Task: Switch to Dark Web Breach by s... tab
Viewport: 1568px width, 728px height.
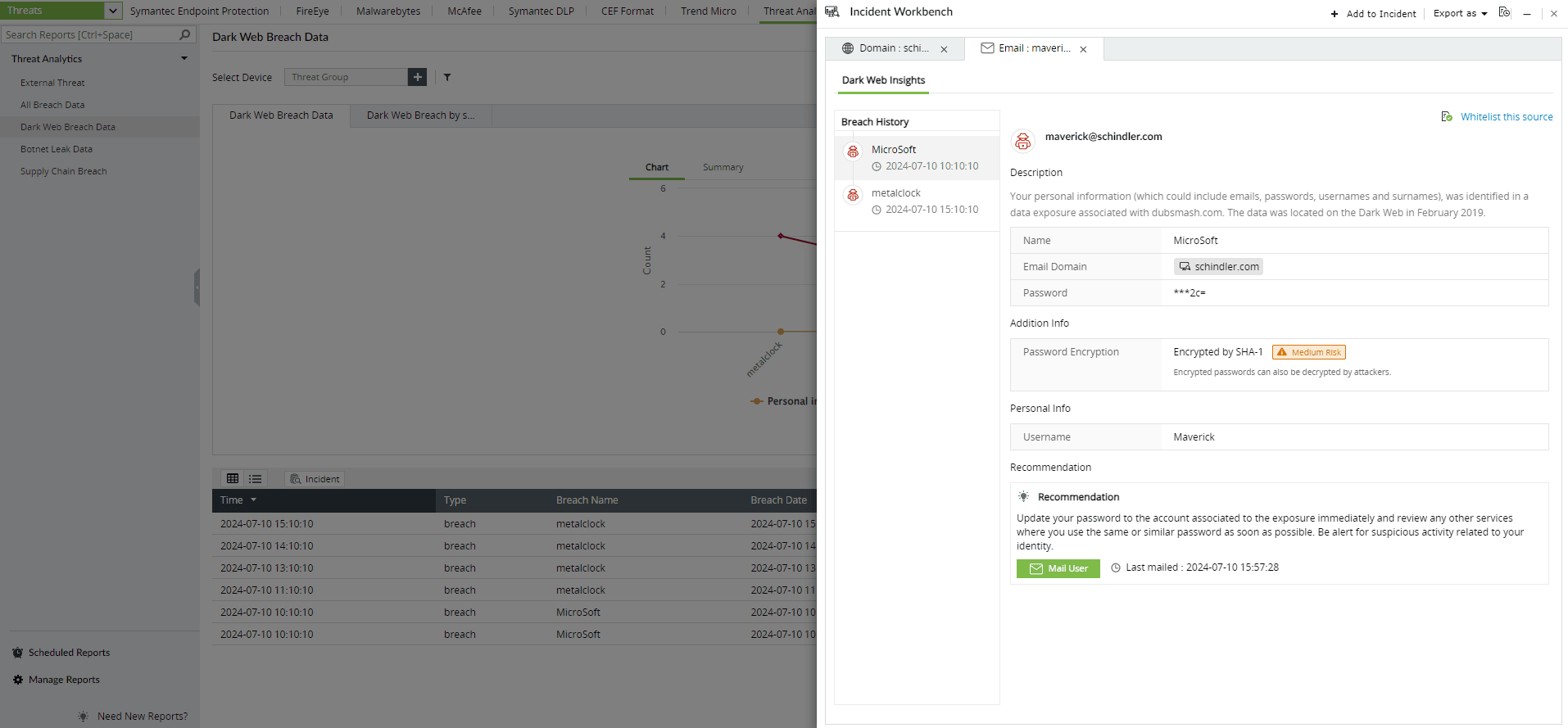Action: click(420, 115)
